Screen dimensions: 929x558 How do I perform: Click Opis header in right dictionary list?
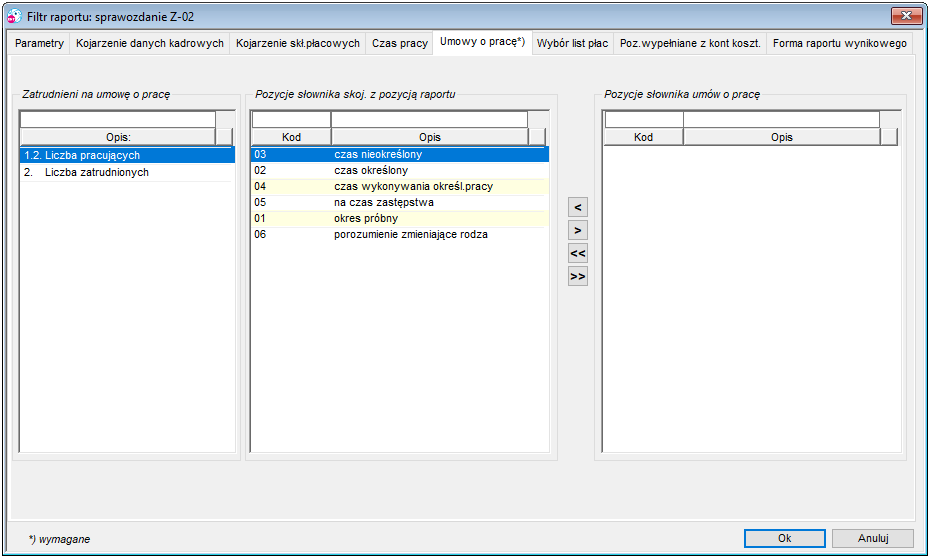click(781, 137)
